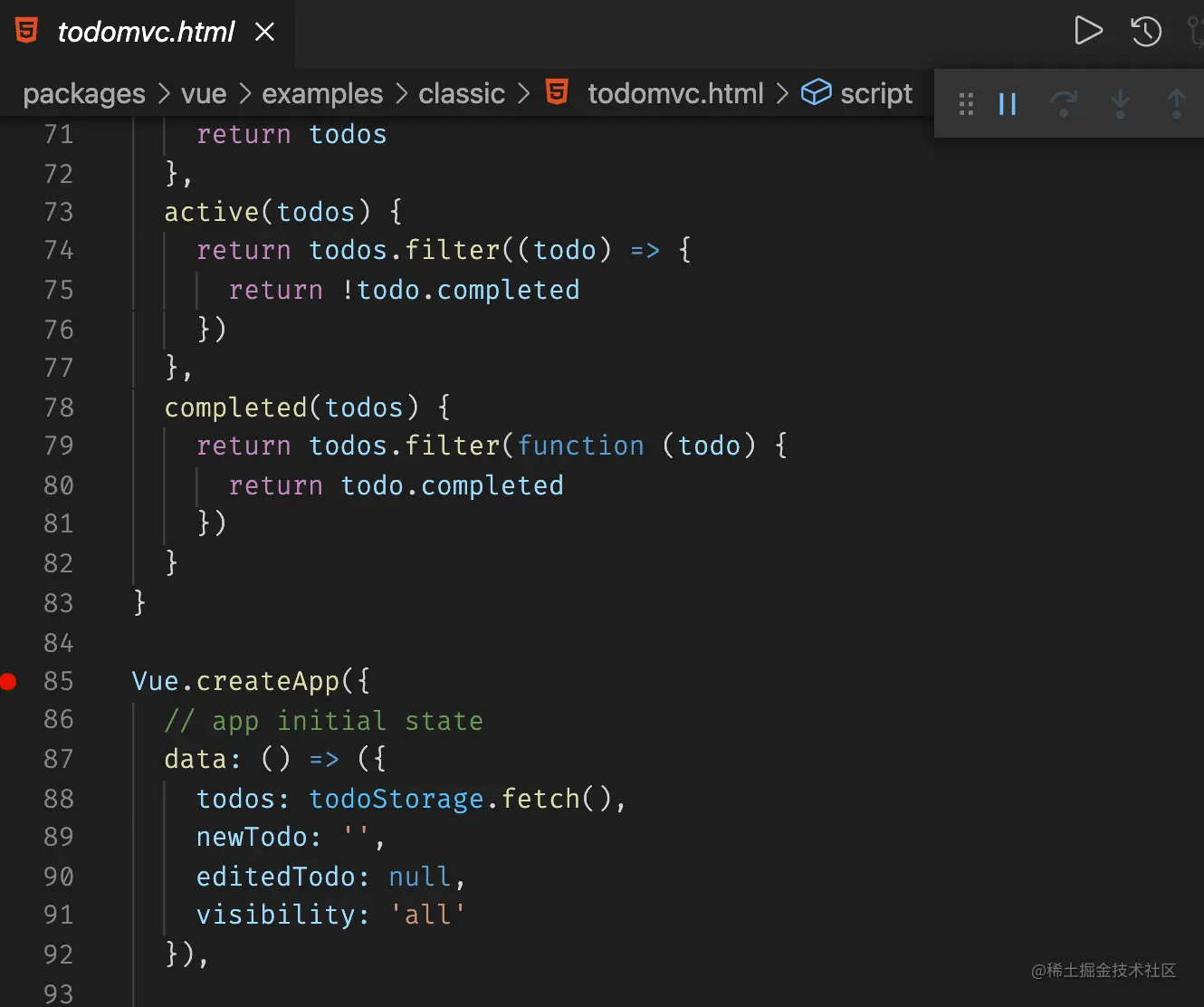Viewport: 1204px width, 1007px height.
Task: Run the file with the play button
Action: click(x=1088, y=31)
